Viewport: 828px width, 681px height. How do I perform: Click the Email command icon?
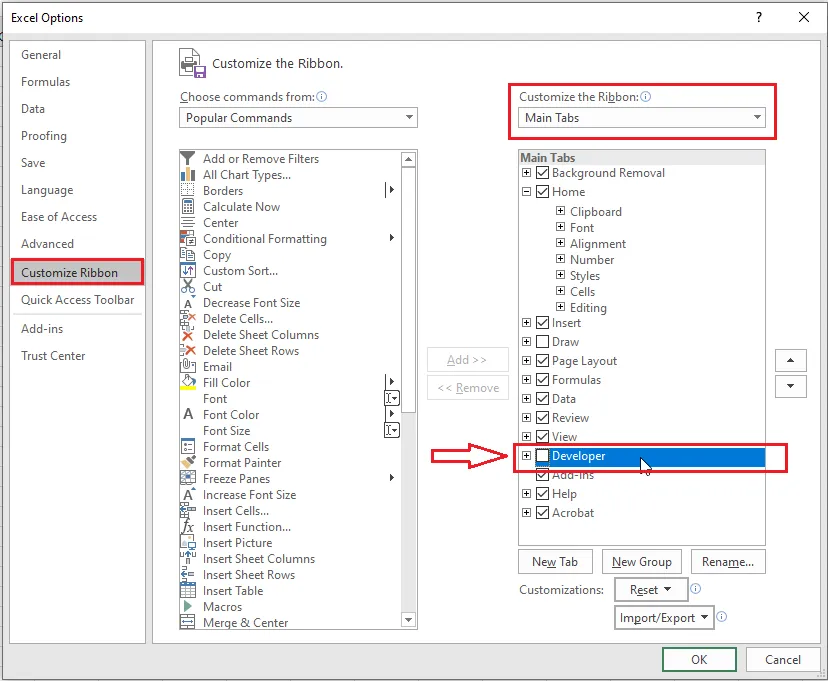pos(187,366)
